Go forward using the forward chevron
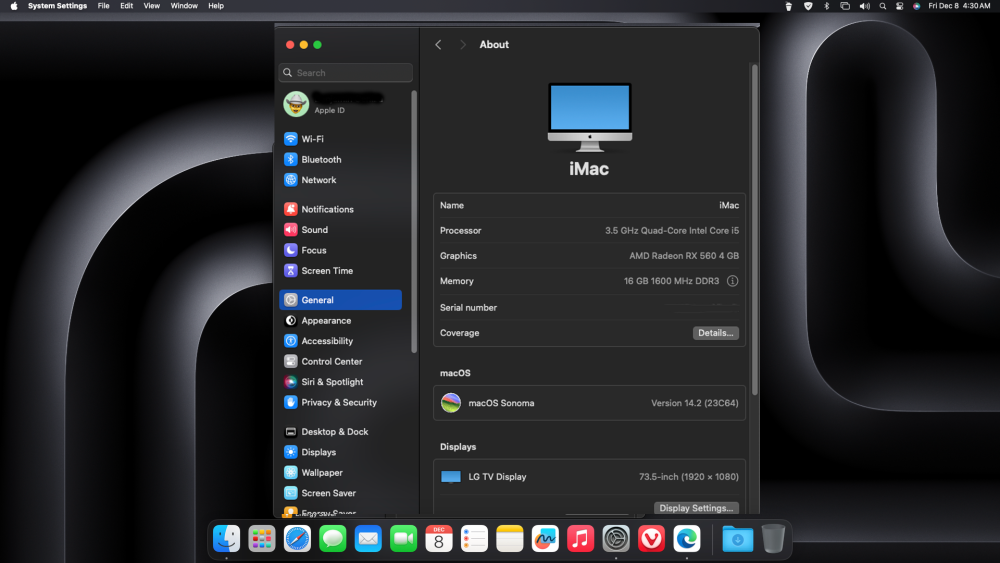This screenshot has width=1000, height=563. (x=463, y=45)
